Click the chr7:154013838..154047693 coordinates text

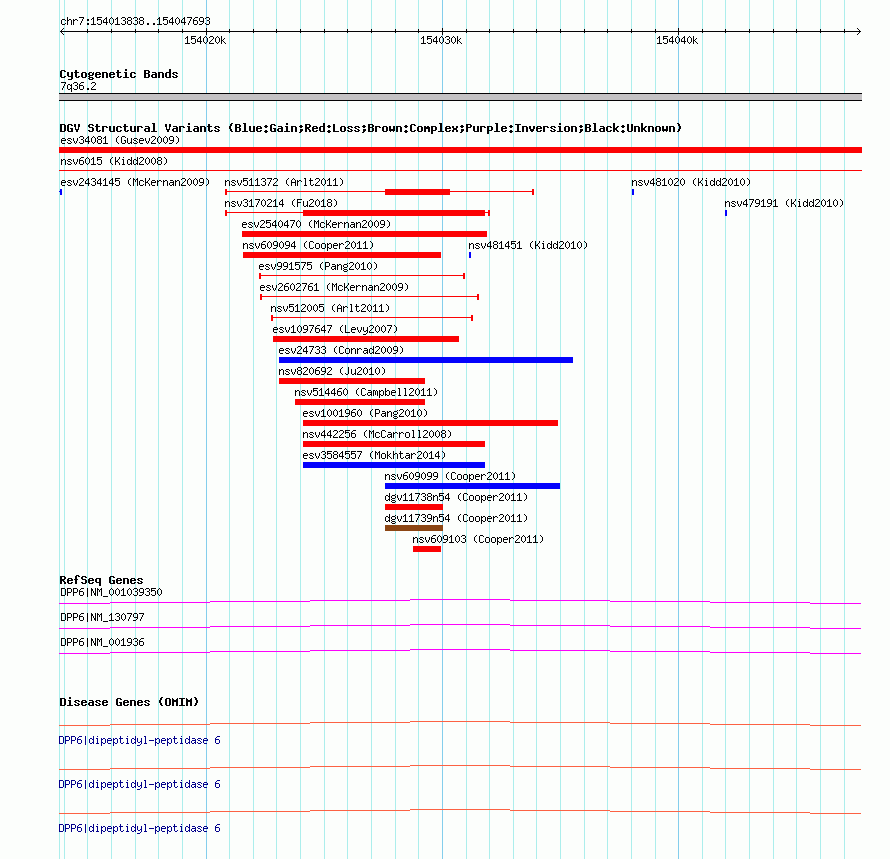click(x=135, y=21)
